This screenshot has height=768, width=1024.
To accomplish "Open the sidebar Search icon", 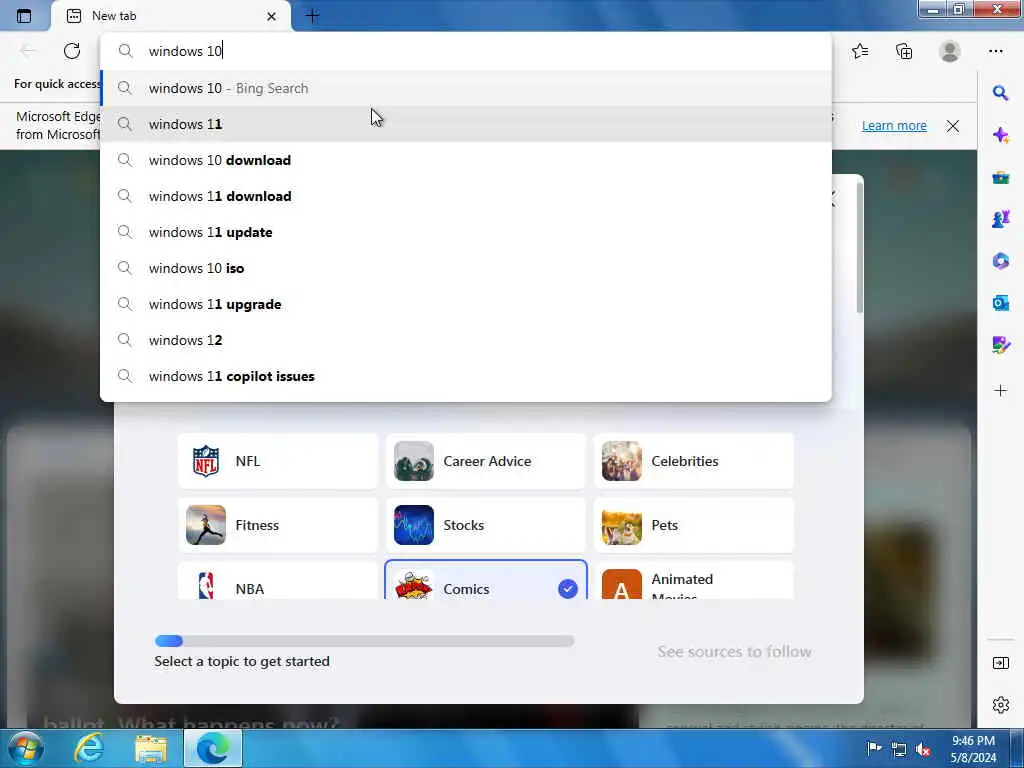I will coord(1000,93).
